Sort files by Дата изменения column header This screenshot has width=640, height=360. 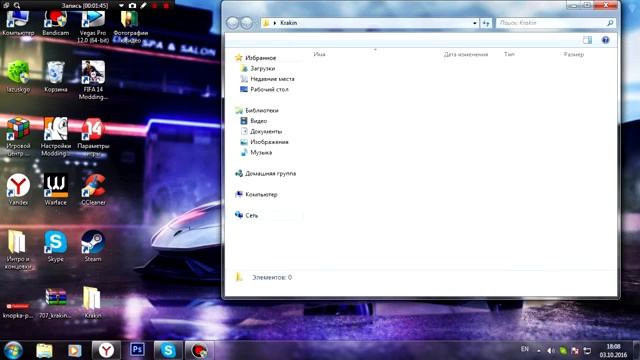click(466, 54)
